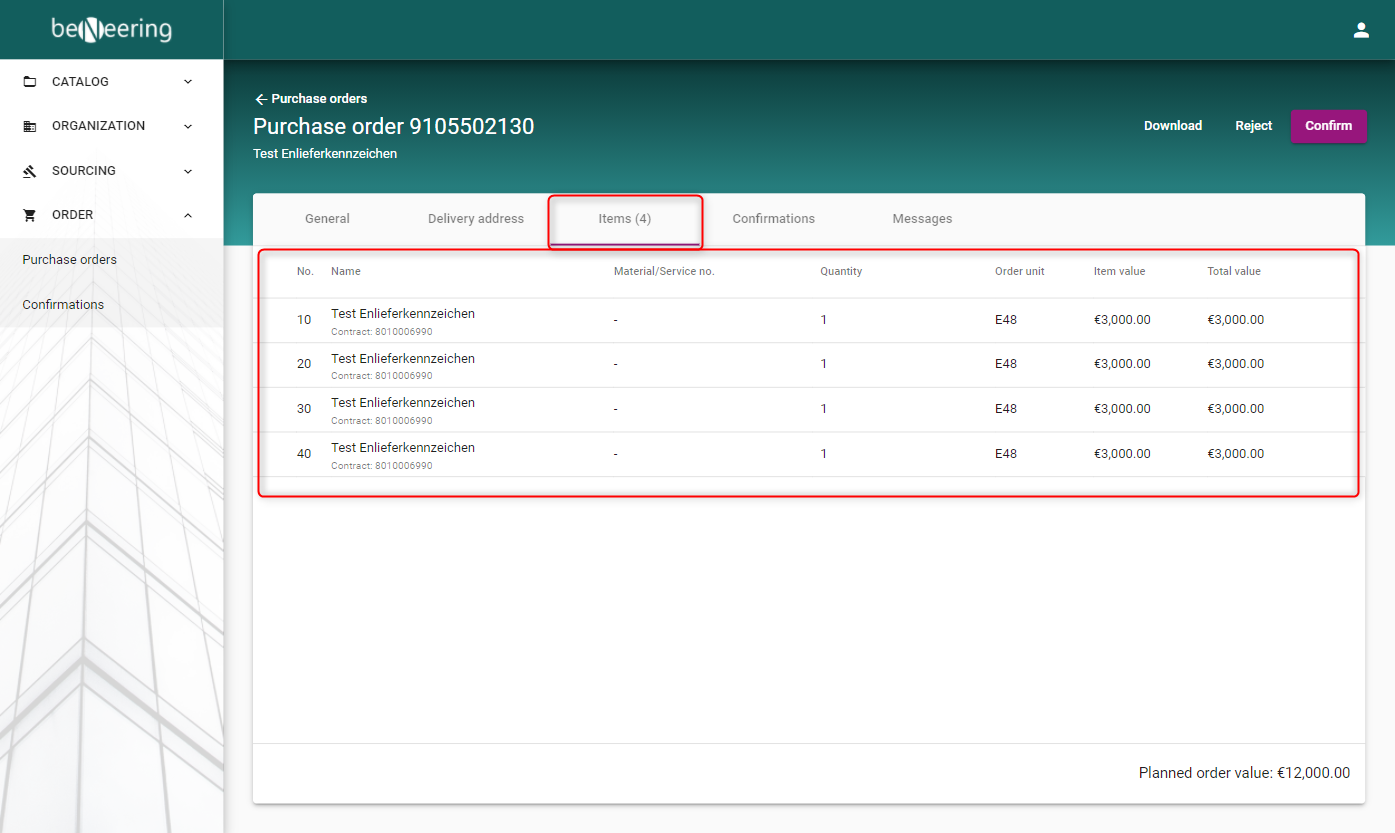Image resolution: width=1395 pixels, height=833 pixels.
Task: Reject the purchase order
Action: tap(1253, 126)
